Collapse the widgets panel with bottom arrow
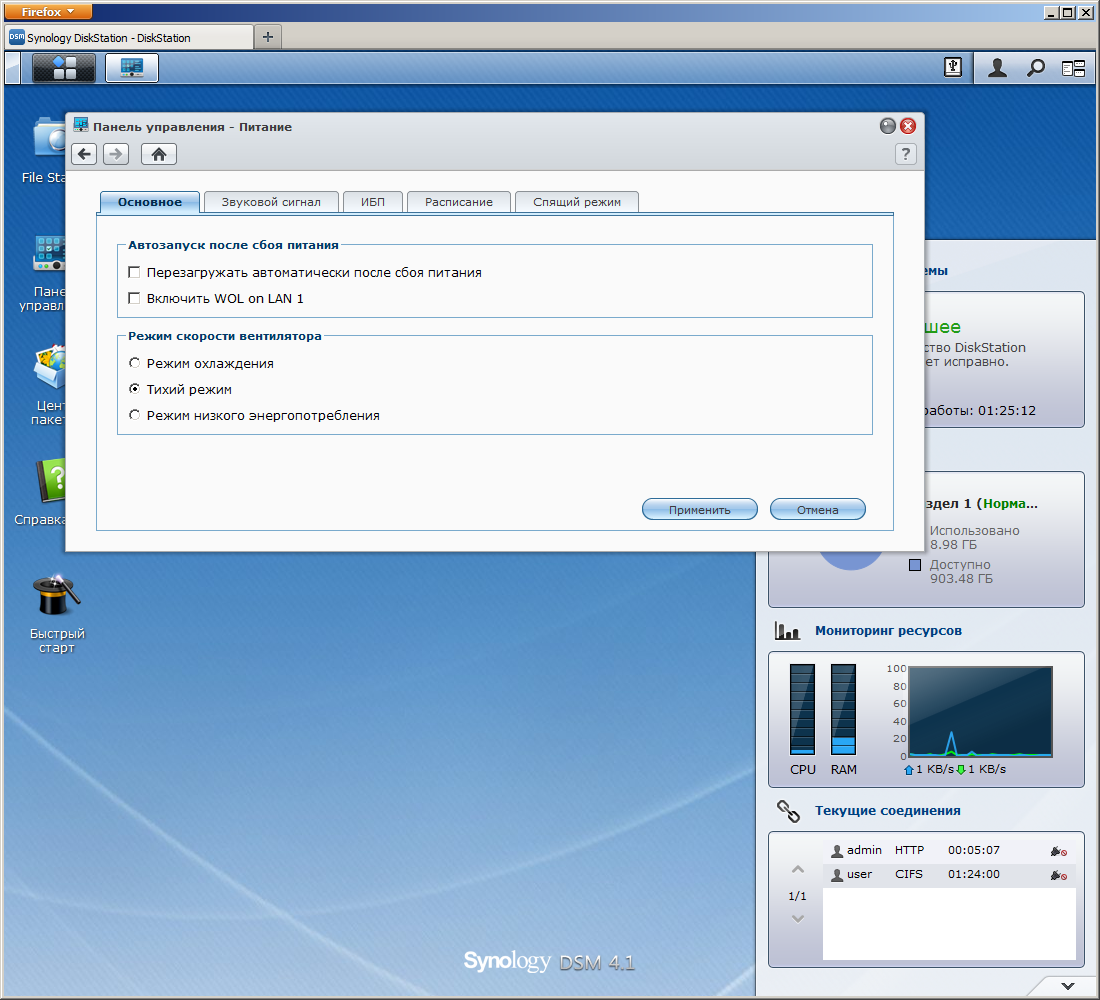1100x1000 pixels. point(1067,986)
